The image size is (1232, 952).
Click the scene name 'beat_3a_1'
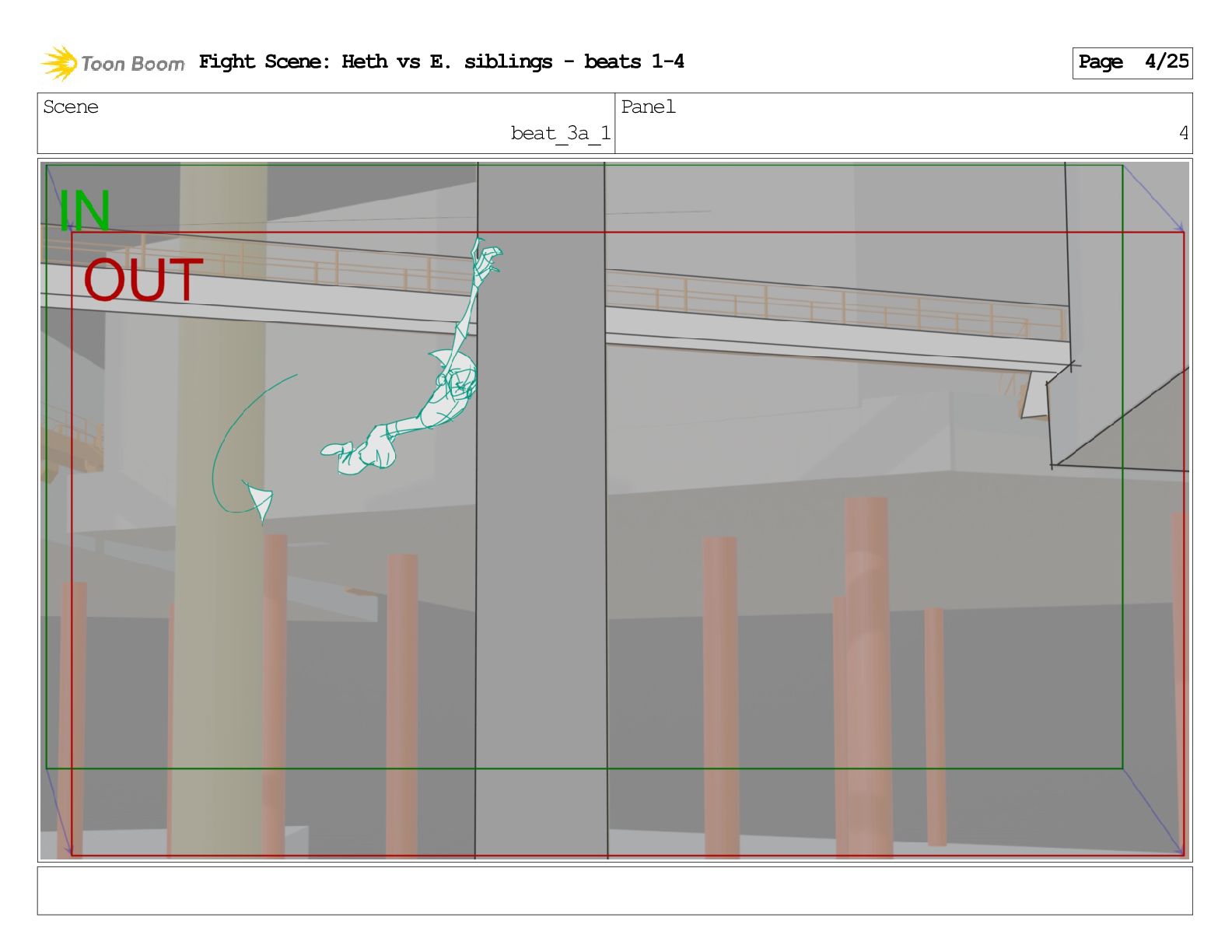(560, 134)
